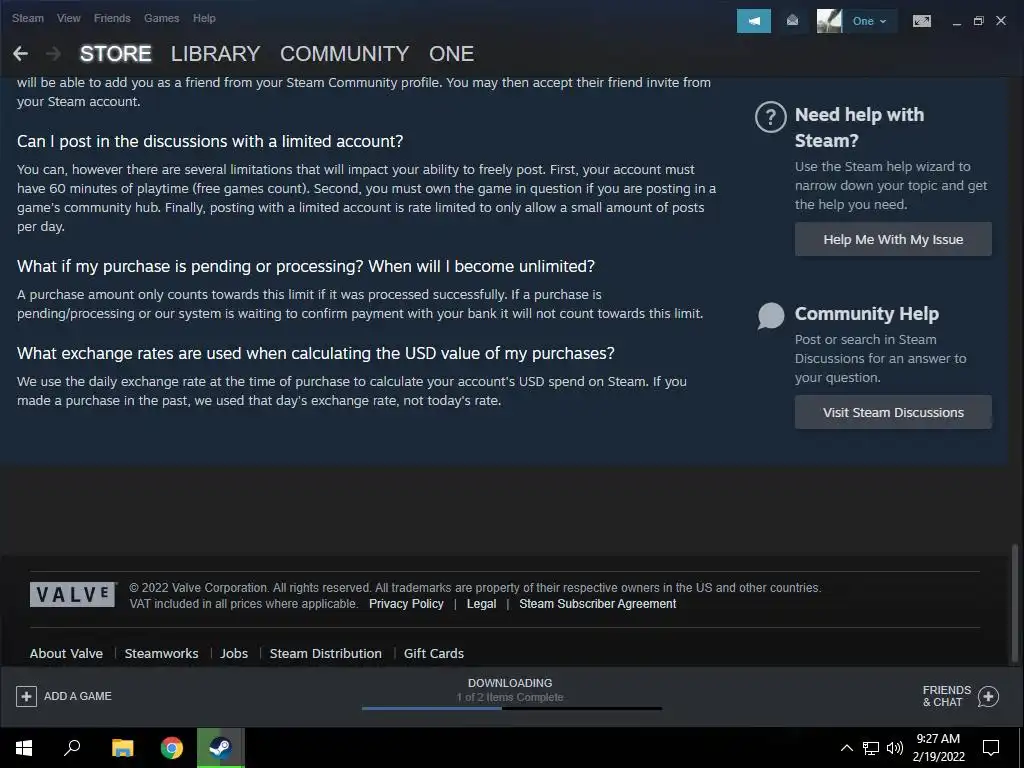
Task: Open Friends & Chat plus icon
Action: 988,696
